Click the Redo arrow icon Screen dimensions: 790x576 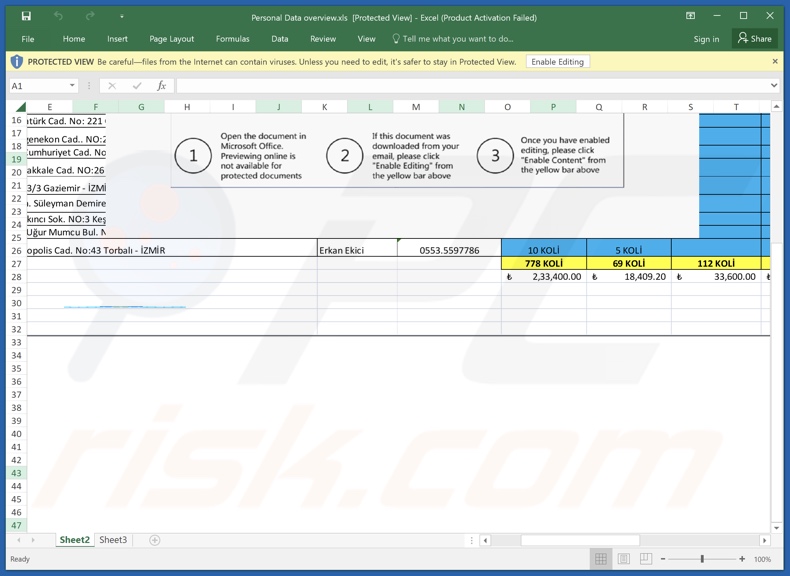click(90, 17)
